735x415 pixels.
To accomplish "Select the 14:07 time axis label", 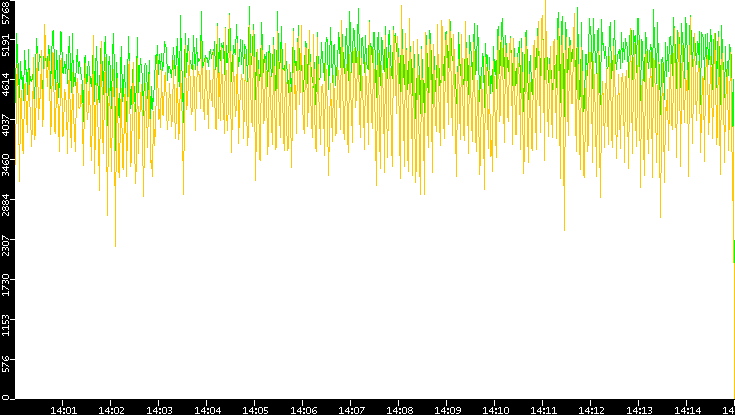I will coord(352,411).
